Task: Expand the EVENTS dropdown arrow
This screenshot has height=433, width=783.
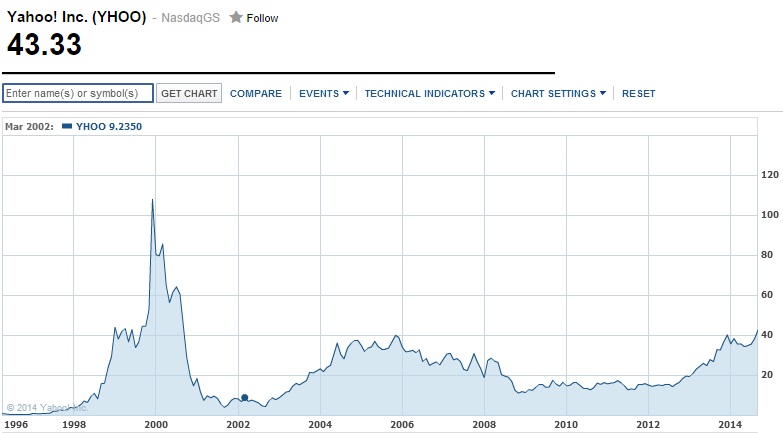Action: (x=346, y=93)
